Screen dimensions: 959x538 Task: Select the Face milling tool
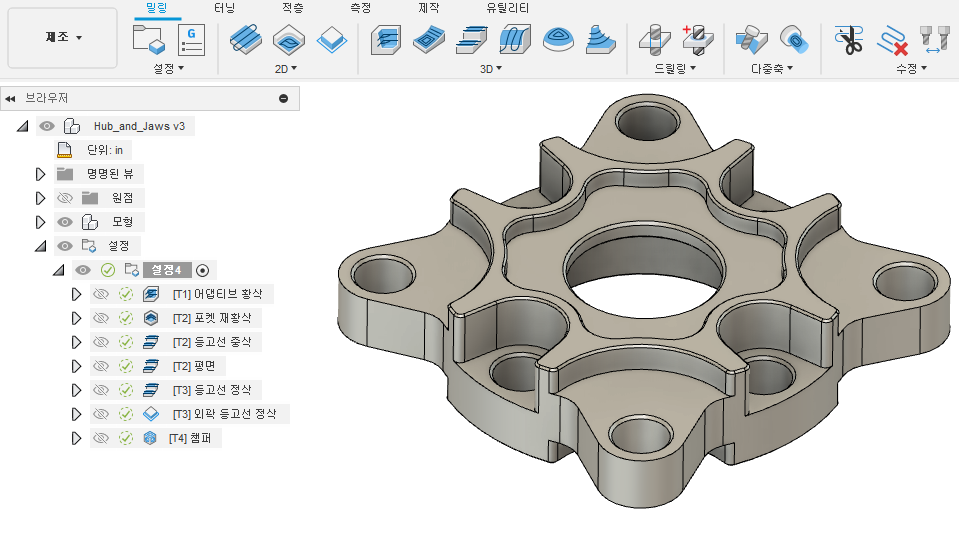coord(332,40)
